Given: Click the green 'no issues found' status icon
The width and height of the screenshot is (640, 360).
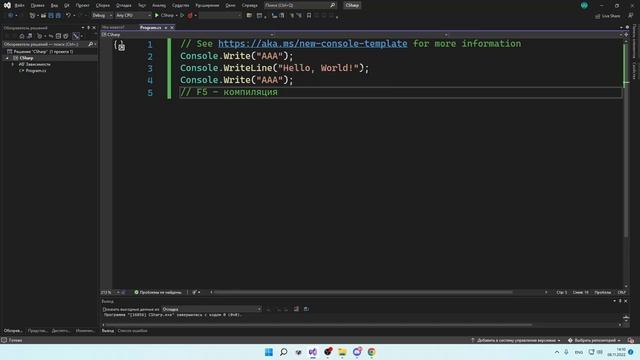Looking at the screenshot, I should point(136,292).
